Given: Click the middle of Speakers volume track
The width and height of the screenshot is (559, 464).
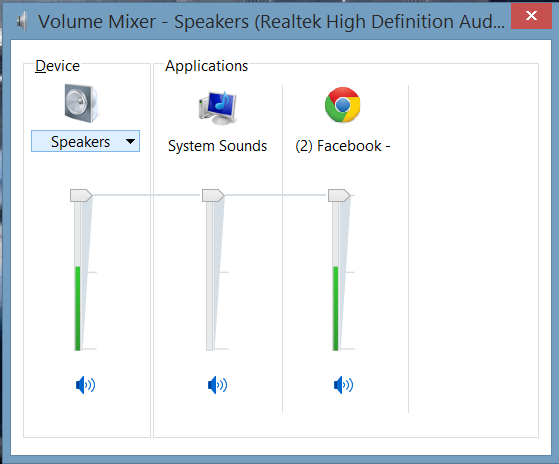Looking at the screenshot, I should 78,273.
